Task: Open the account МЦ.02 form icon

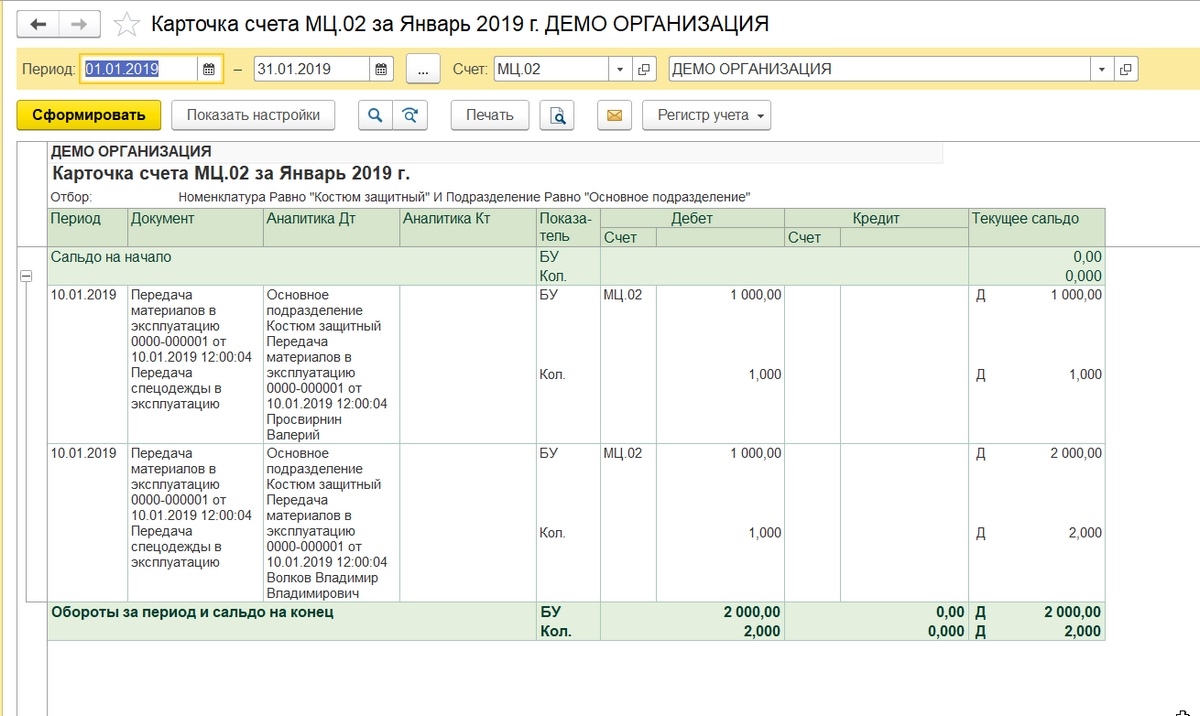Action: click(x=644, y=70)
